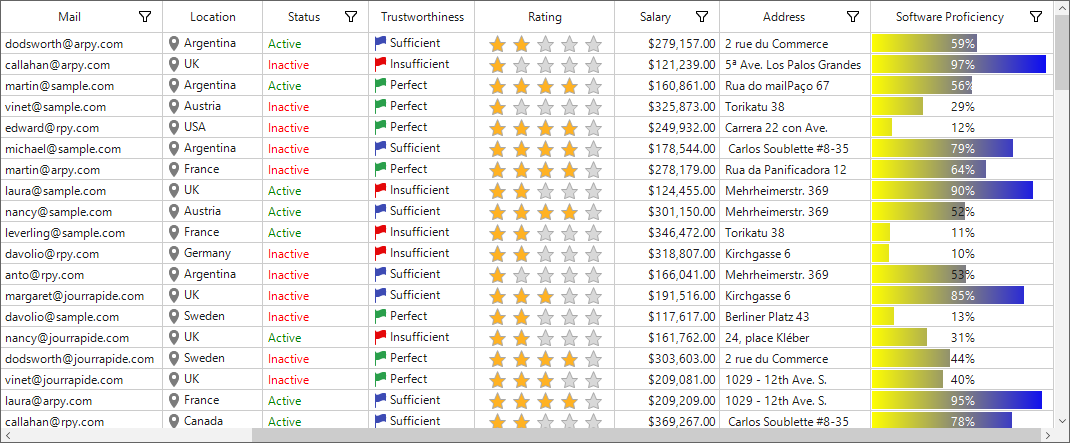Click blue flag in anto@rpy.com row

pos(381,274)
